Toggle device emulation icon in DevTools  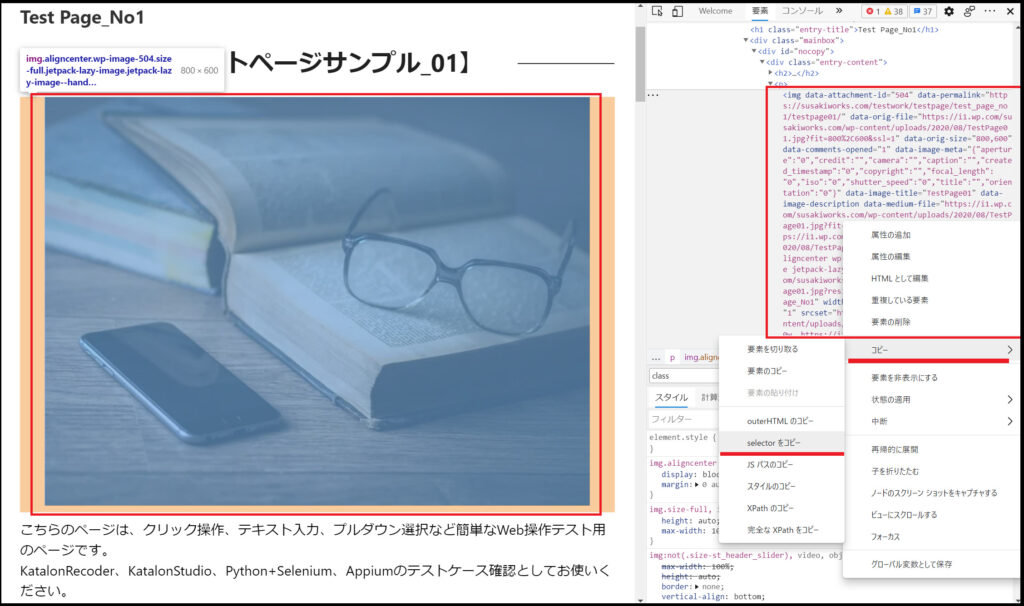click(677, 11)
